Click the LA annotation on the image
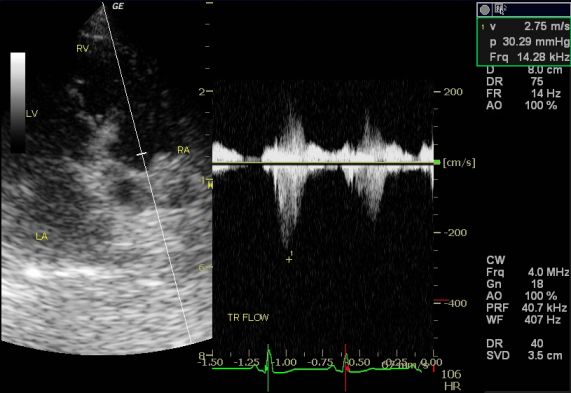 [x=42, y=237]
